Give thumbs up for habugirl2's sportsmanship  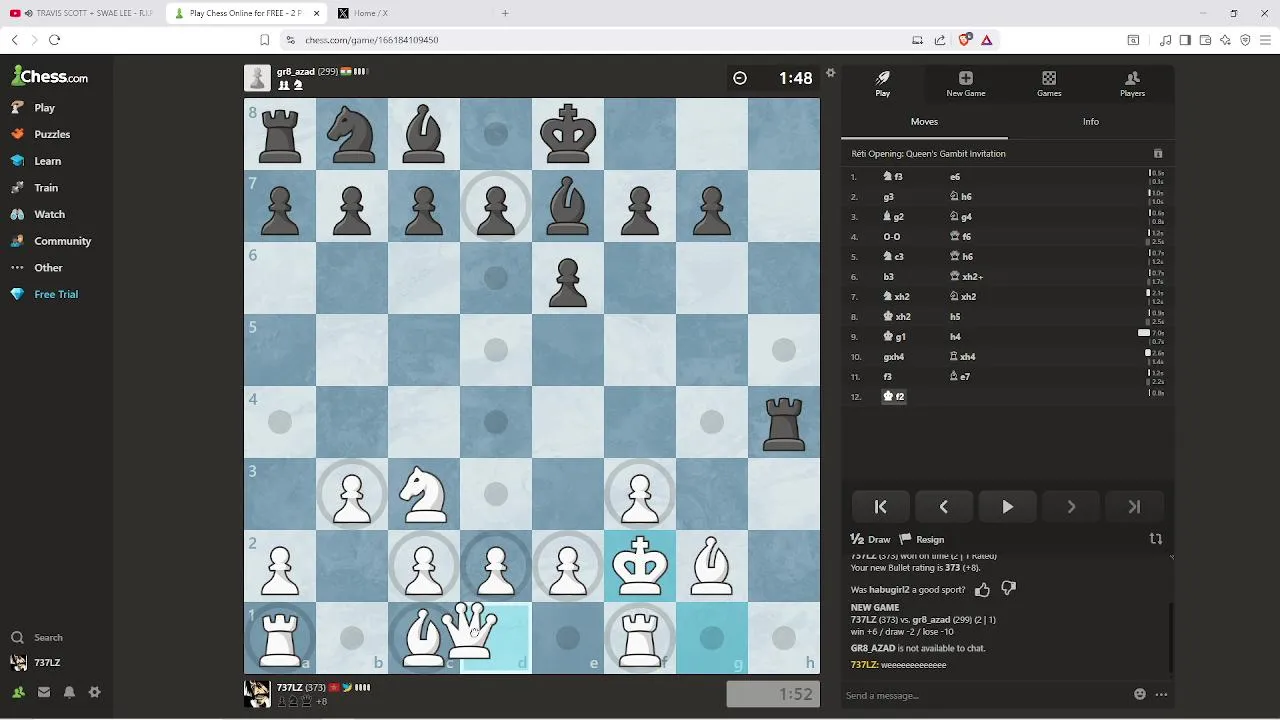tap(982, 590)
